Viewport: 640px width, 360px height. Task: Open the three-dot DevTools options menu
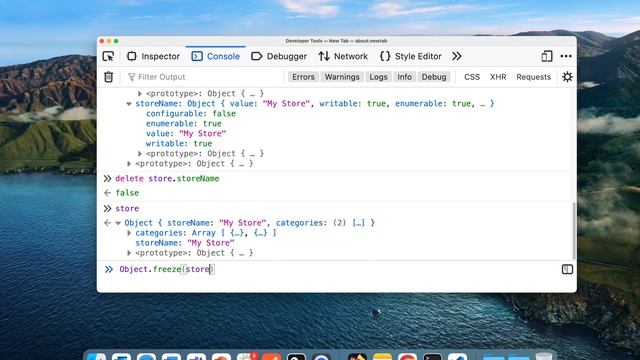pos(566,56)
